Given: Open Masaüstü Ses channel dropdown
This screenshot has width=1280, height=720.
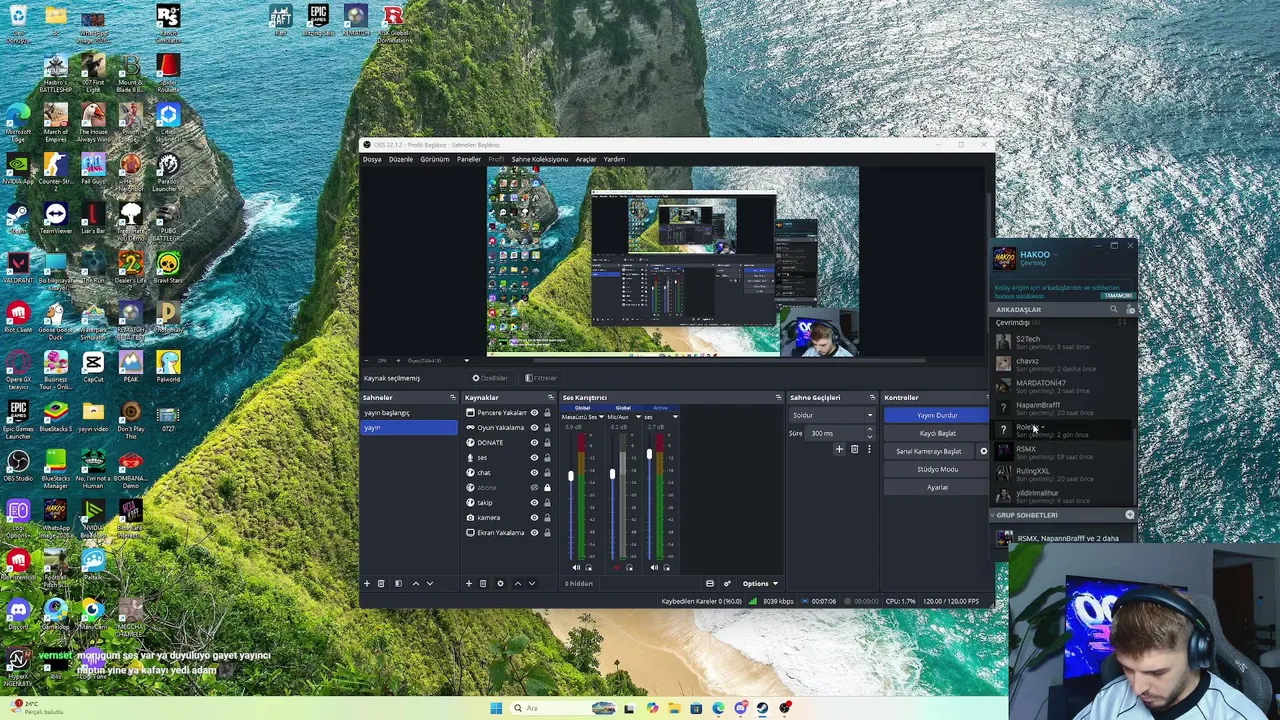Looking at the screenshot, I should pos(600,417).
